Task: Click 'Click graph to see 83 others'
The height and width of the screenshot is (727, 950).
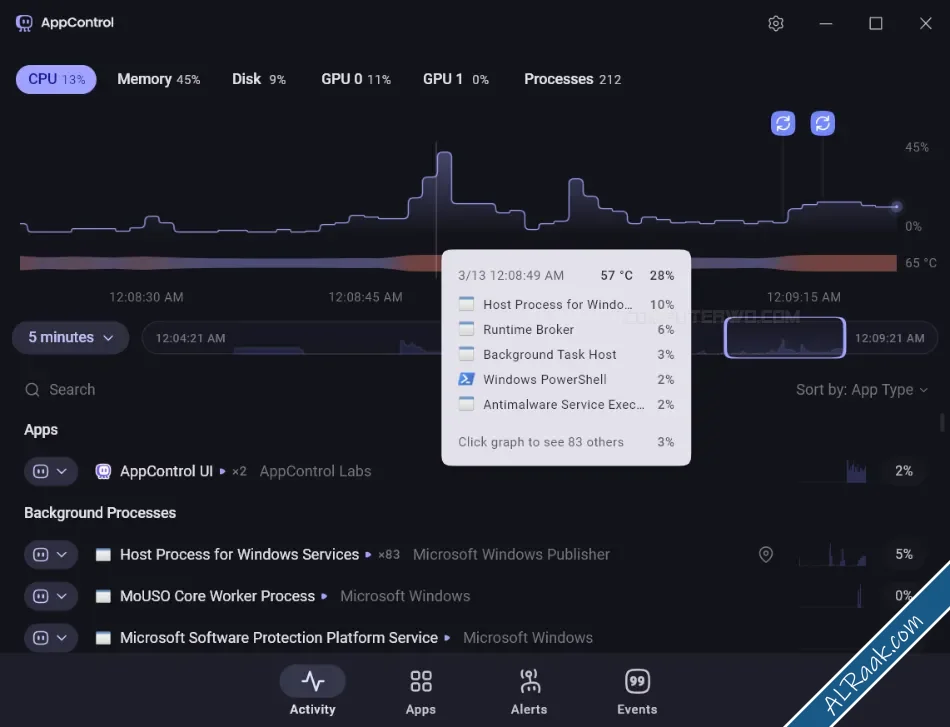Action: 540,442
